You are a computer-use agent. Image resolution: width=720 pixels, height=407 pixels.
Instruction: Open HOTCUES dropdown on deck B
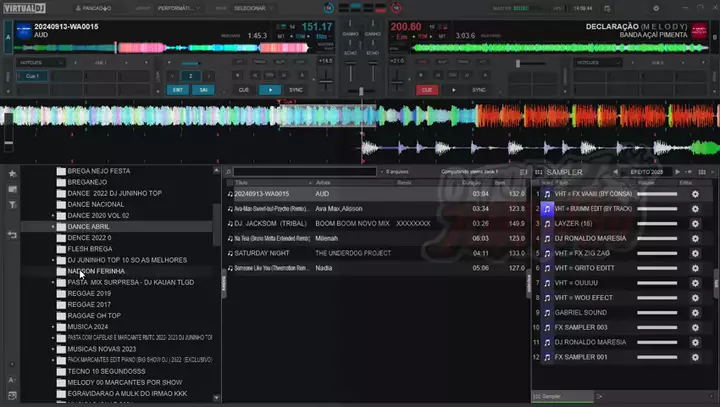(597, 62)
